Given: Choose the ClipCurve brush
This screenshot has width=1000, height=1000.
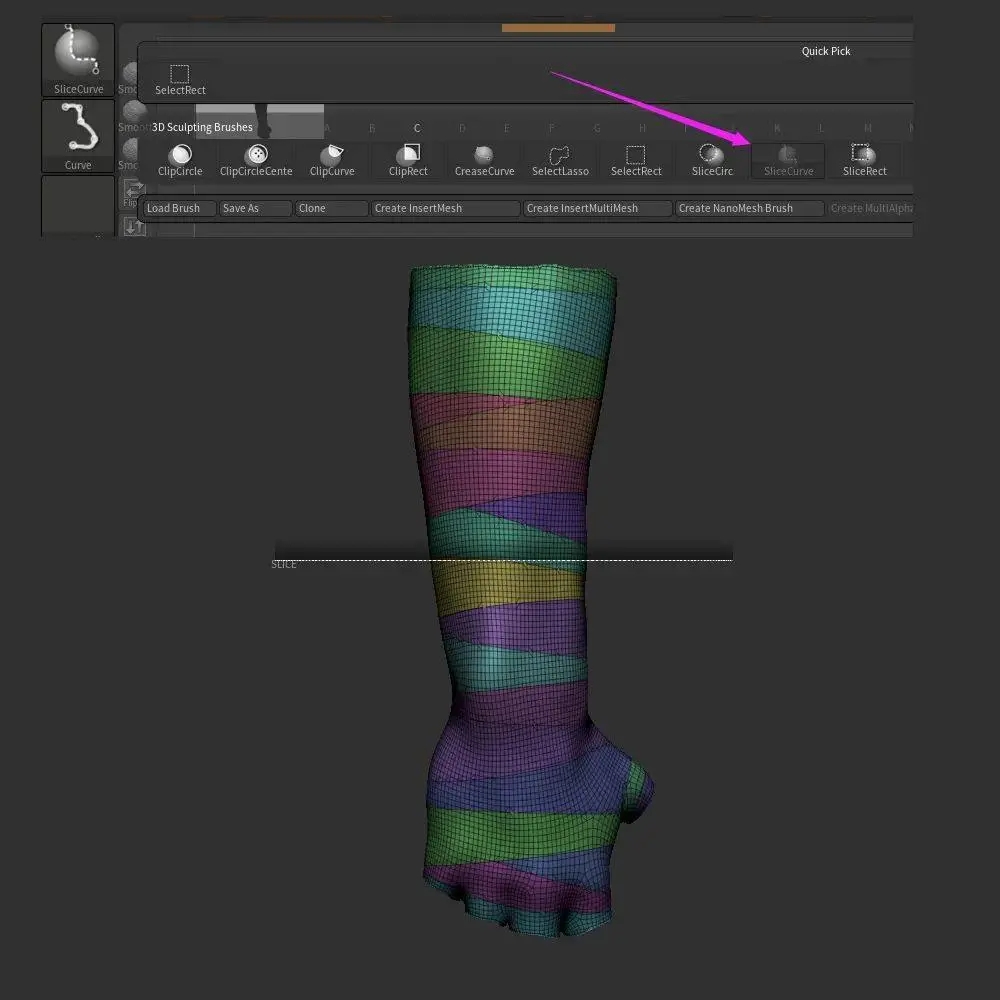Looking at the screenshot, I should coord(332,161).
